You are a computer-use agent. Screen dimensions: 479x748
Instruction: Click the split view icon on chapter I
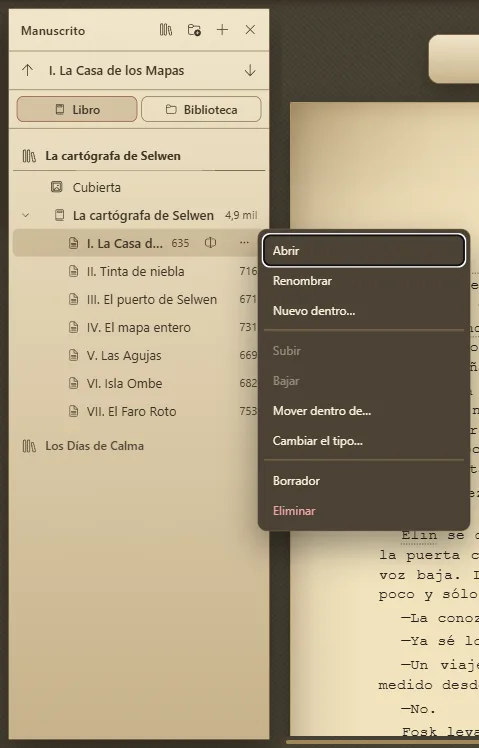[210, 243]
